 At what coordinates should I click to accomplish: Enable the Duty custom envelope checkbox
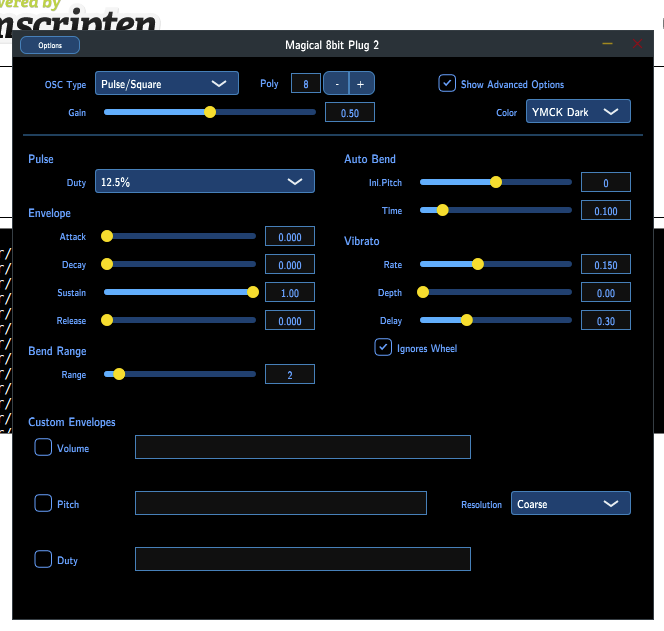click(43, 559)
